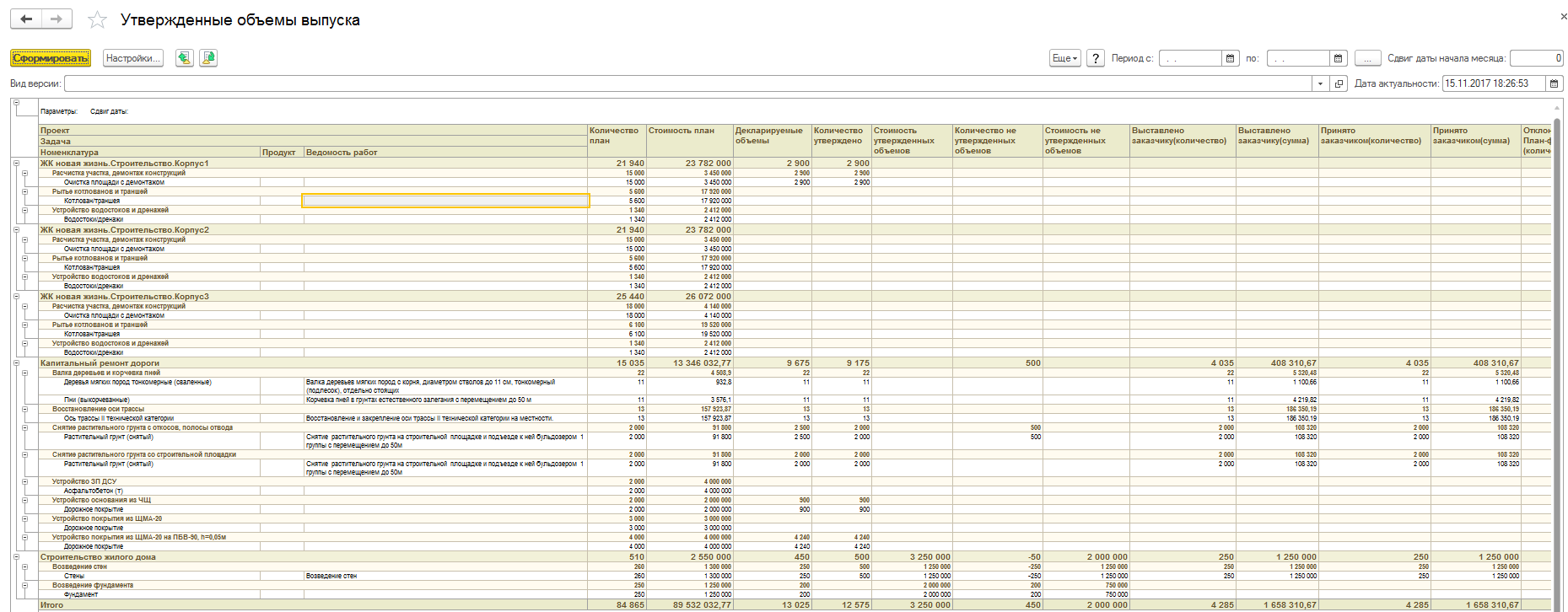Select the Пни (выкорчеванные) row
The width and height of the screenshot is (1568, 612).
tap(96, 400)
